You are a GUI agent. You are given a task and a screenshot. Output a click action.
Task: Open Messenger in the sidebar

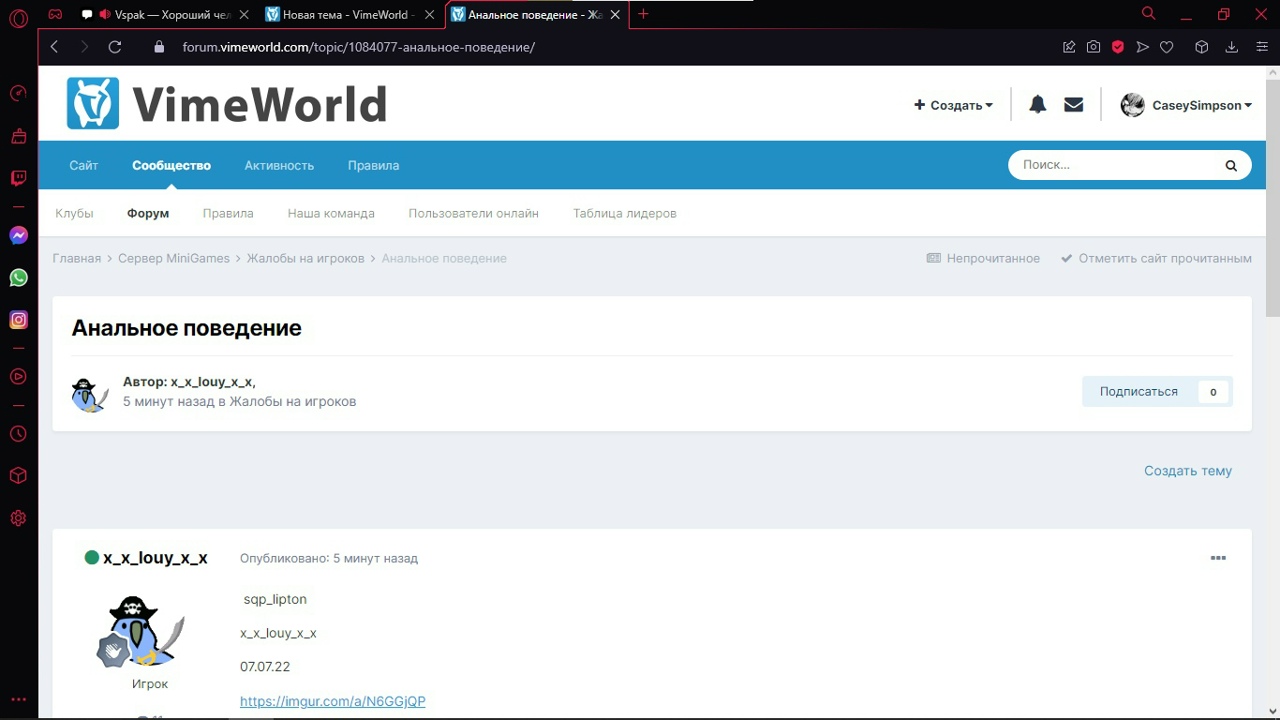point(18,236)
